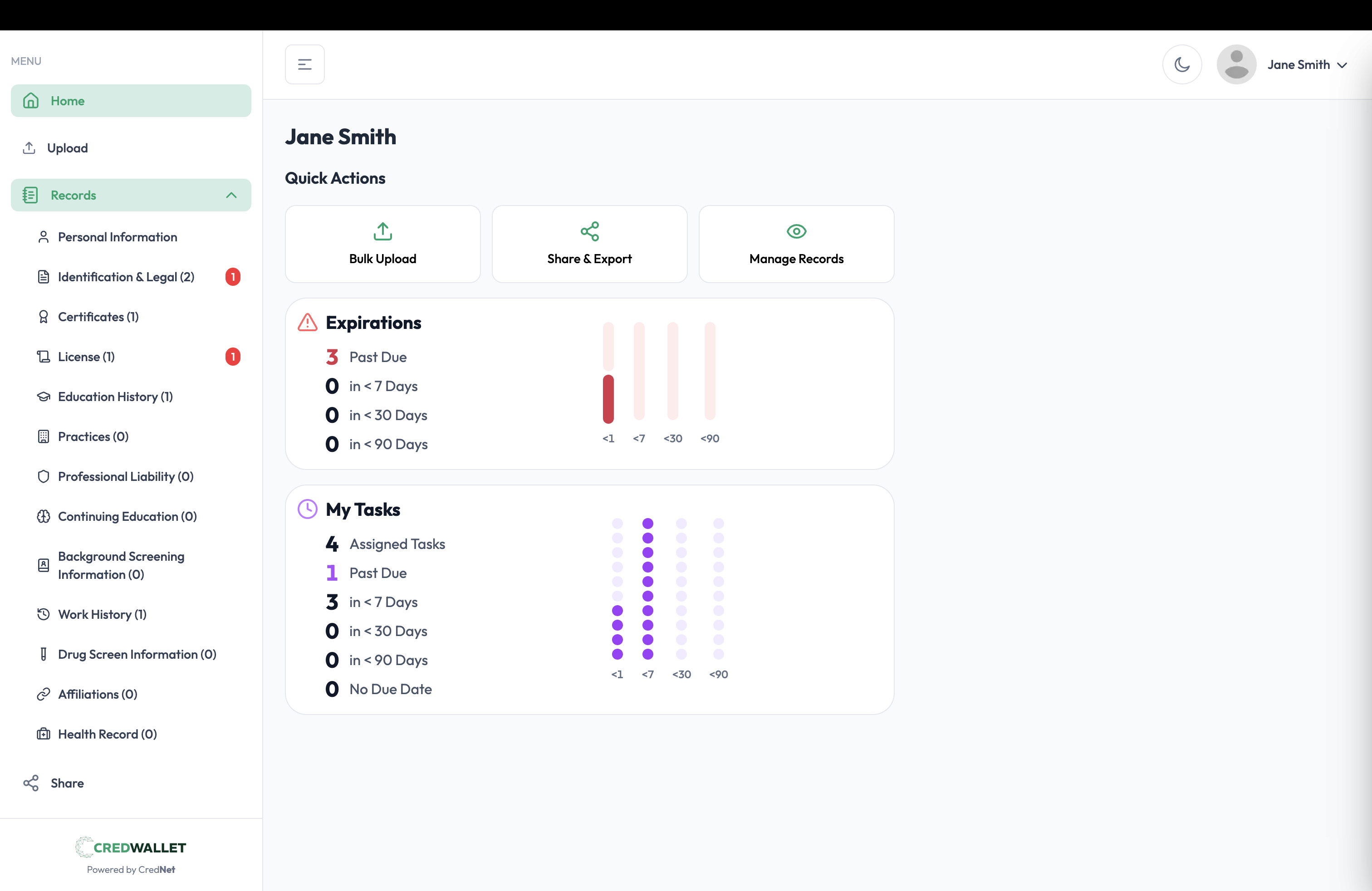The height and width of the screenshot is (891, 1372).
Task: Click the Manage Records eye icon
Action: pyautogui.click(x=796, y=231)
